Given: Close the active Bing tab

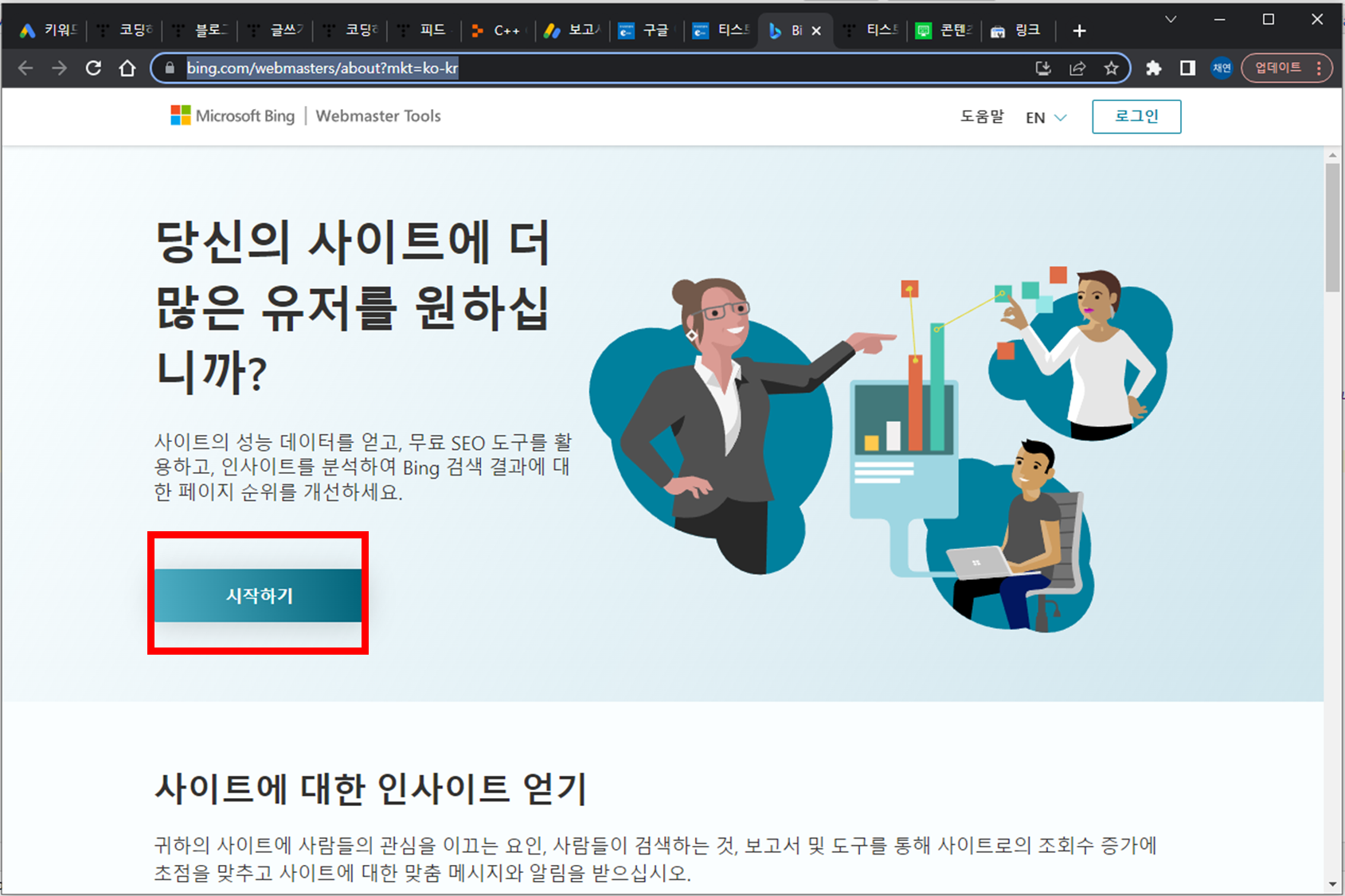Looking at the screenshot, I should point(816,31).
